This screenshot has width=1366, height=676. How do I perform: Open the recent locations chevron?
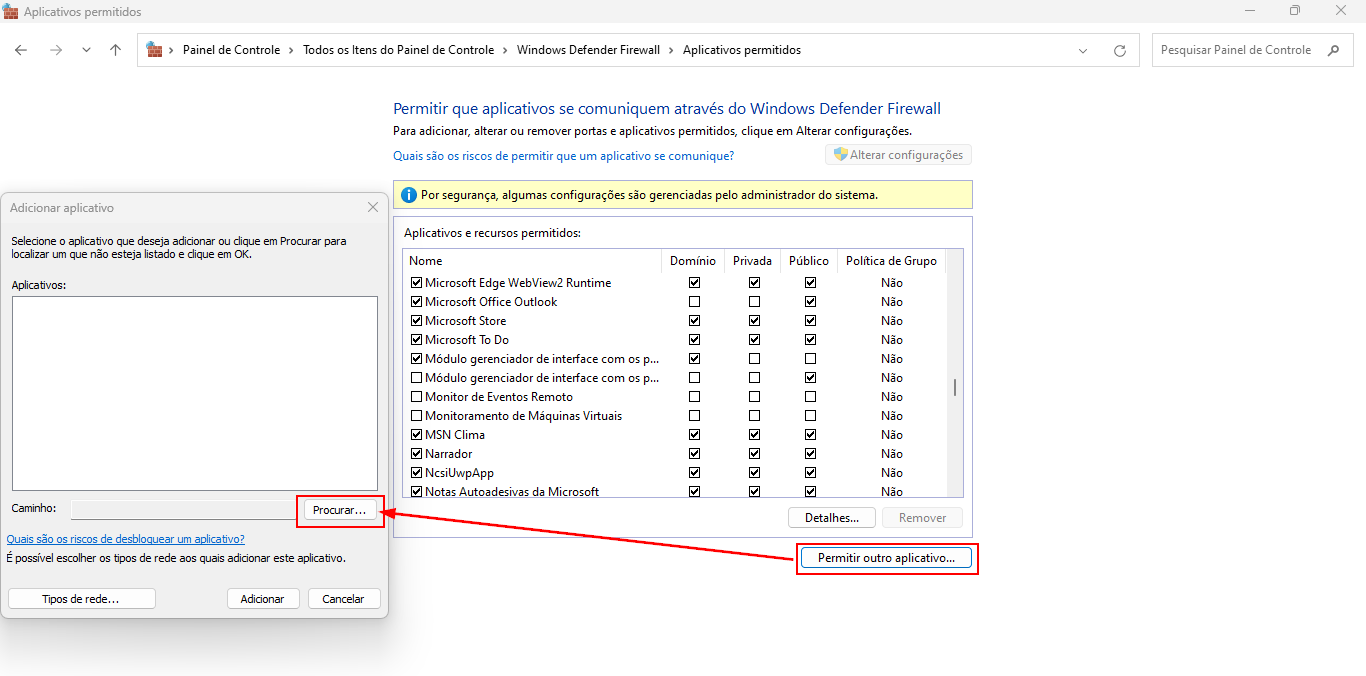pos(86,50)
